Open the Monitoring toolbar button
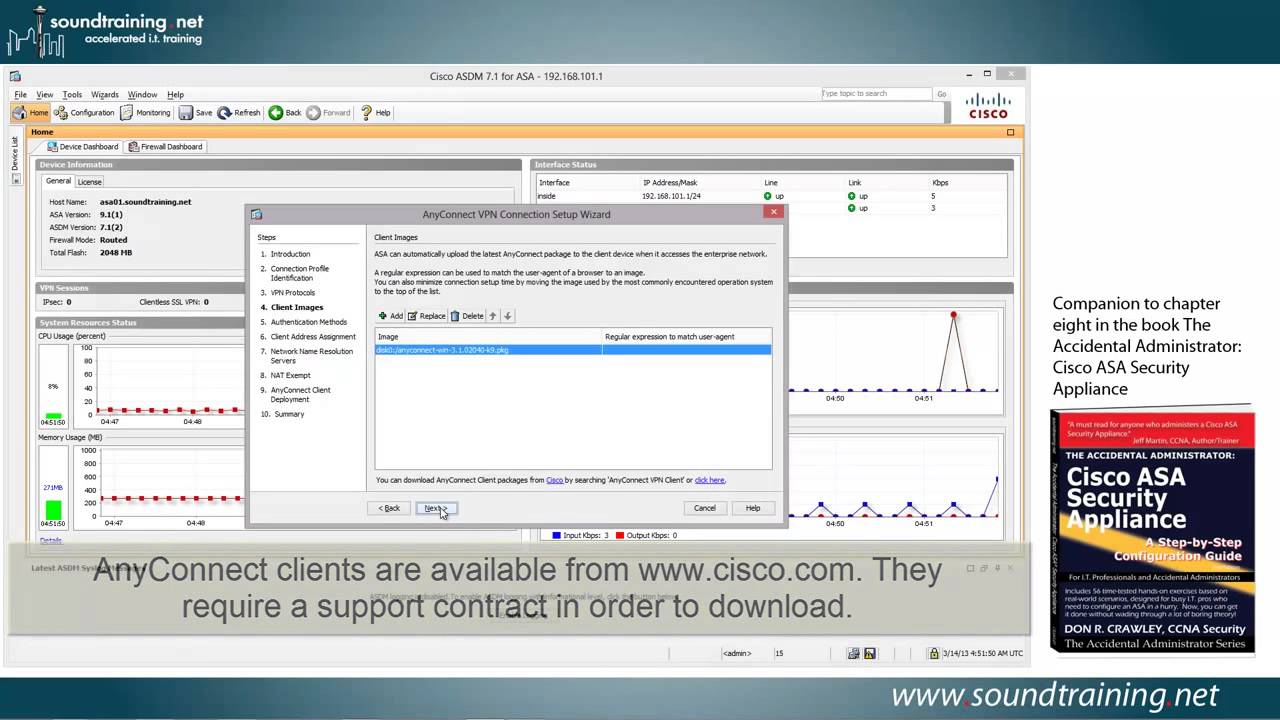Viewport: 1280px width, 720px height. click(x=146, y=113)
